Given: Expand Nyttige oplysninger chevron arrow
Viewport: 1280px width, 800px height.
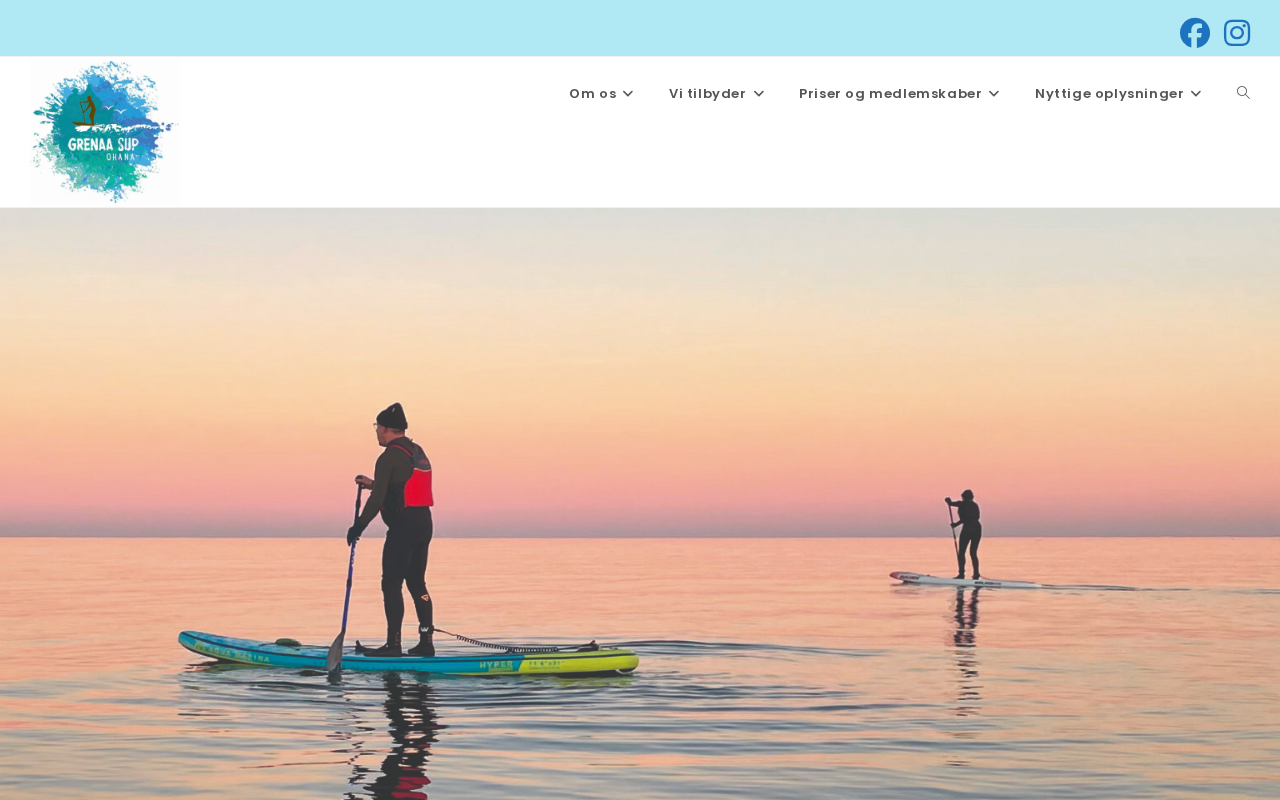Looking at the screenshot, I should coord(1196,93).
